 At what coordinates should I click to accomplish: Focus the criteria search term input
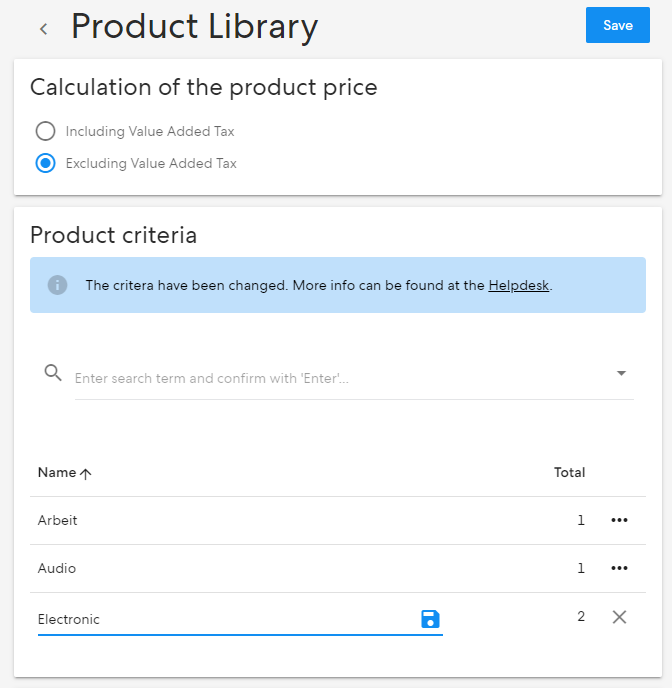point(342,378)
